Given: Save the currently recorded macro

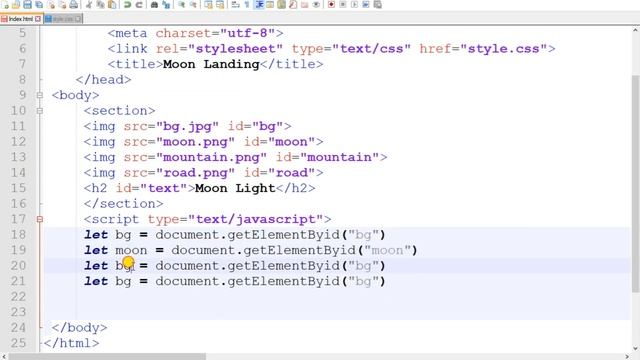Looking at the screenshot, I should (377, 5).
